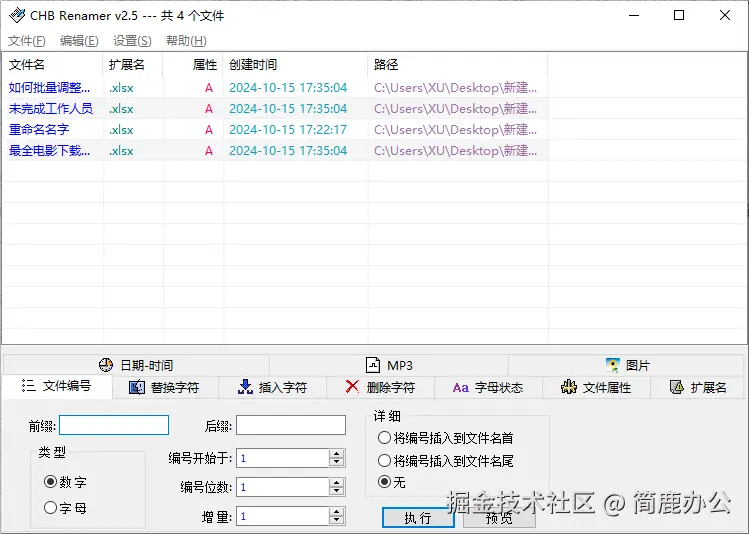The width and height of the screenshot is (749, 534).
Task: Sort by the 路径 column header
Action: [458, 64]
